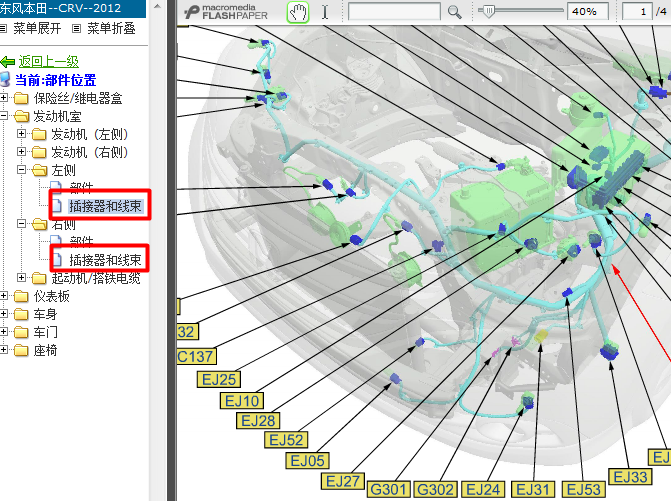This screenshot has width=671, height=501.
Task: Click connector label EJ31
Action: tap(533, 489)
